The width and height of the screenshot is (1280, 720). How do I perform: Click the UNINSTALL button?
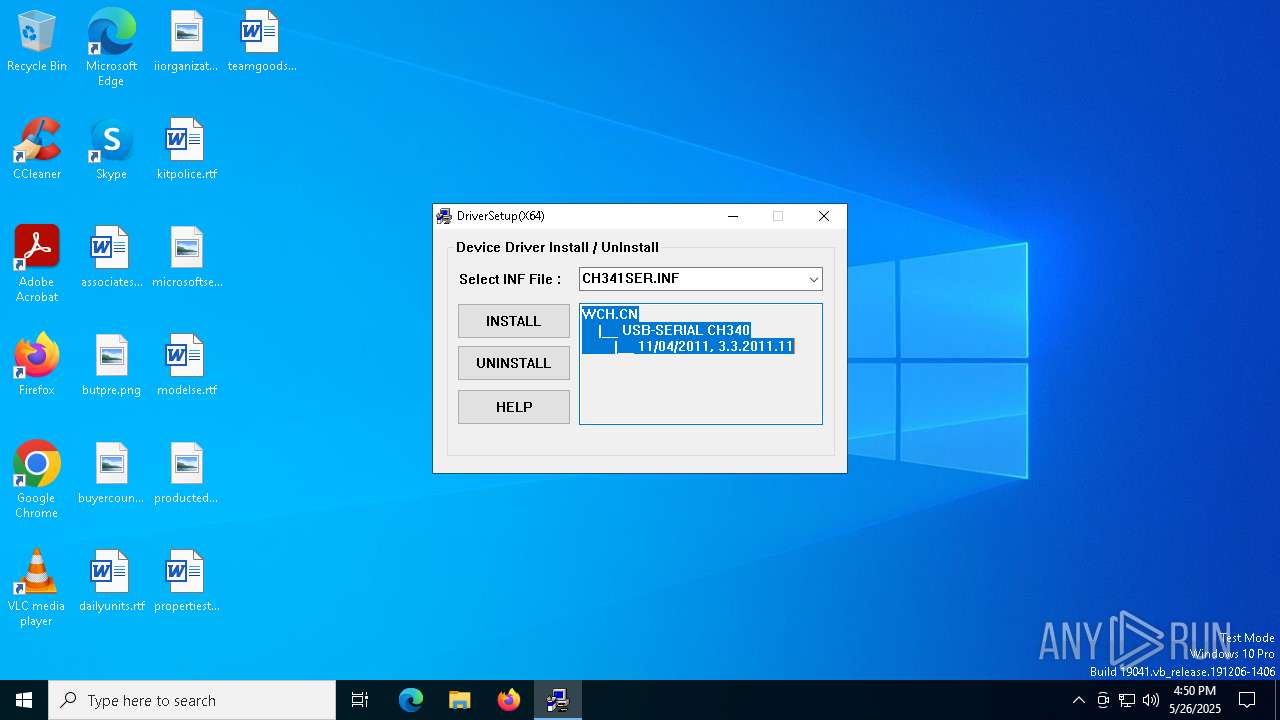click(514, 363)
